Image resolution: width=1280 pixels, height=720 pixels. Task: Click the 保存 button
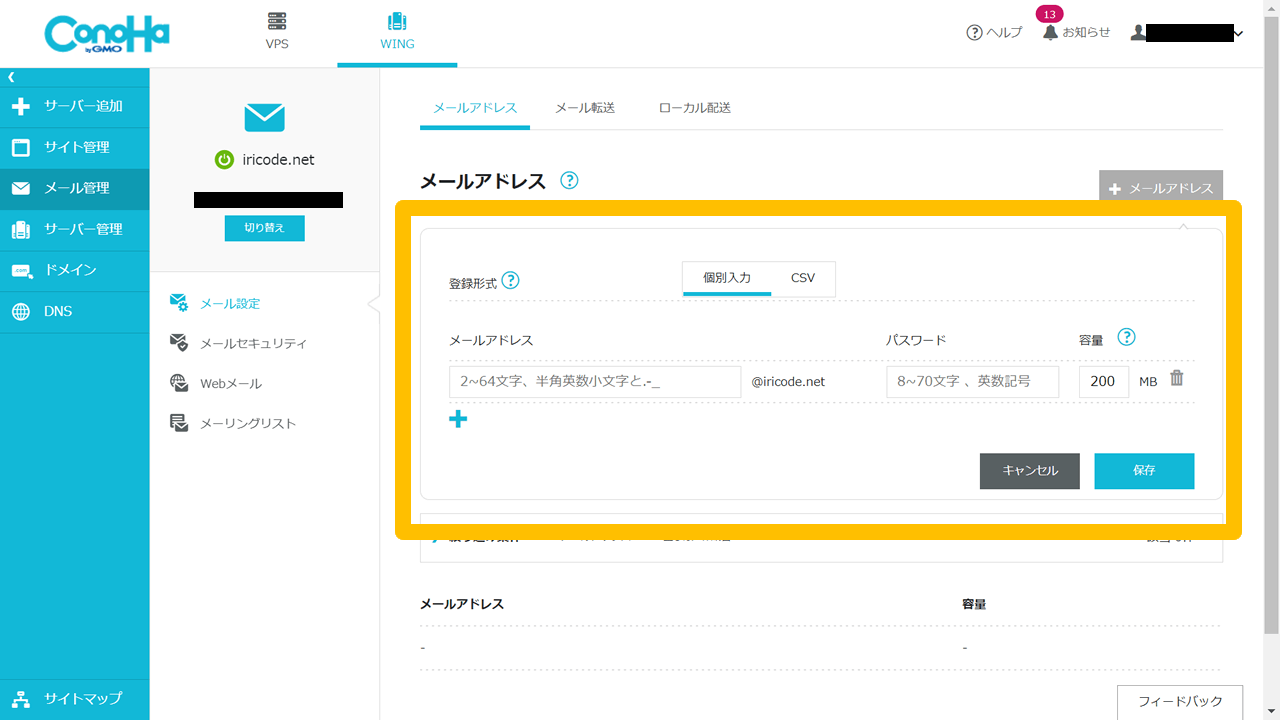[1144, 471]
